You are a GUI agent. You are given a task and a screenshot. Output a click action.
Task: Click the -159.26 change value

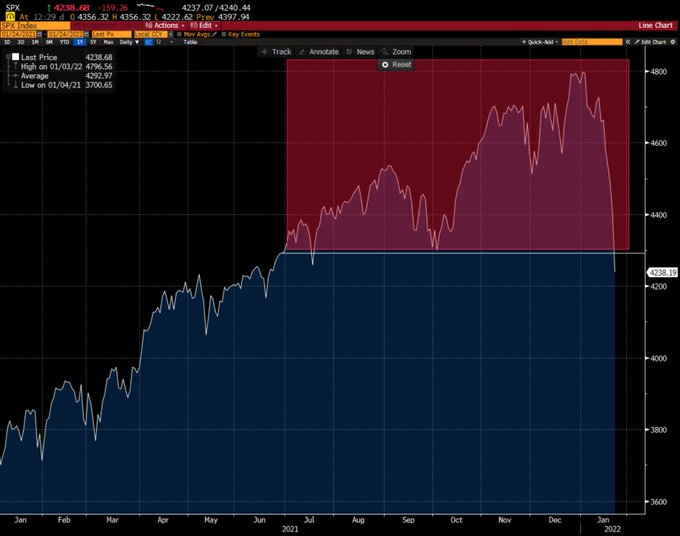tap(113, 8)
